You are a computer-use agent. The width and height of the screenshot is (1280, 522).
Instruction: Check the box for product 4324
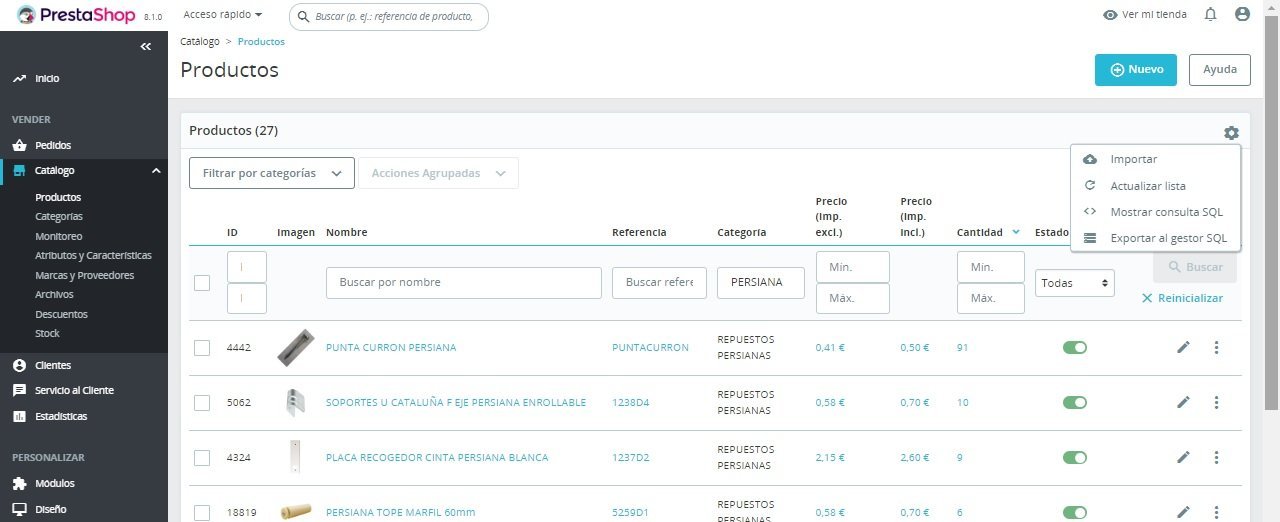click(x=202, y=457)
